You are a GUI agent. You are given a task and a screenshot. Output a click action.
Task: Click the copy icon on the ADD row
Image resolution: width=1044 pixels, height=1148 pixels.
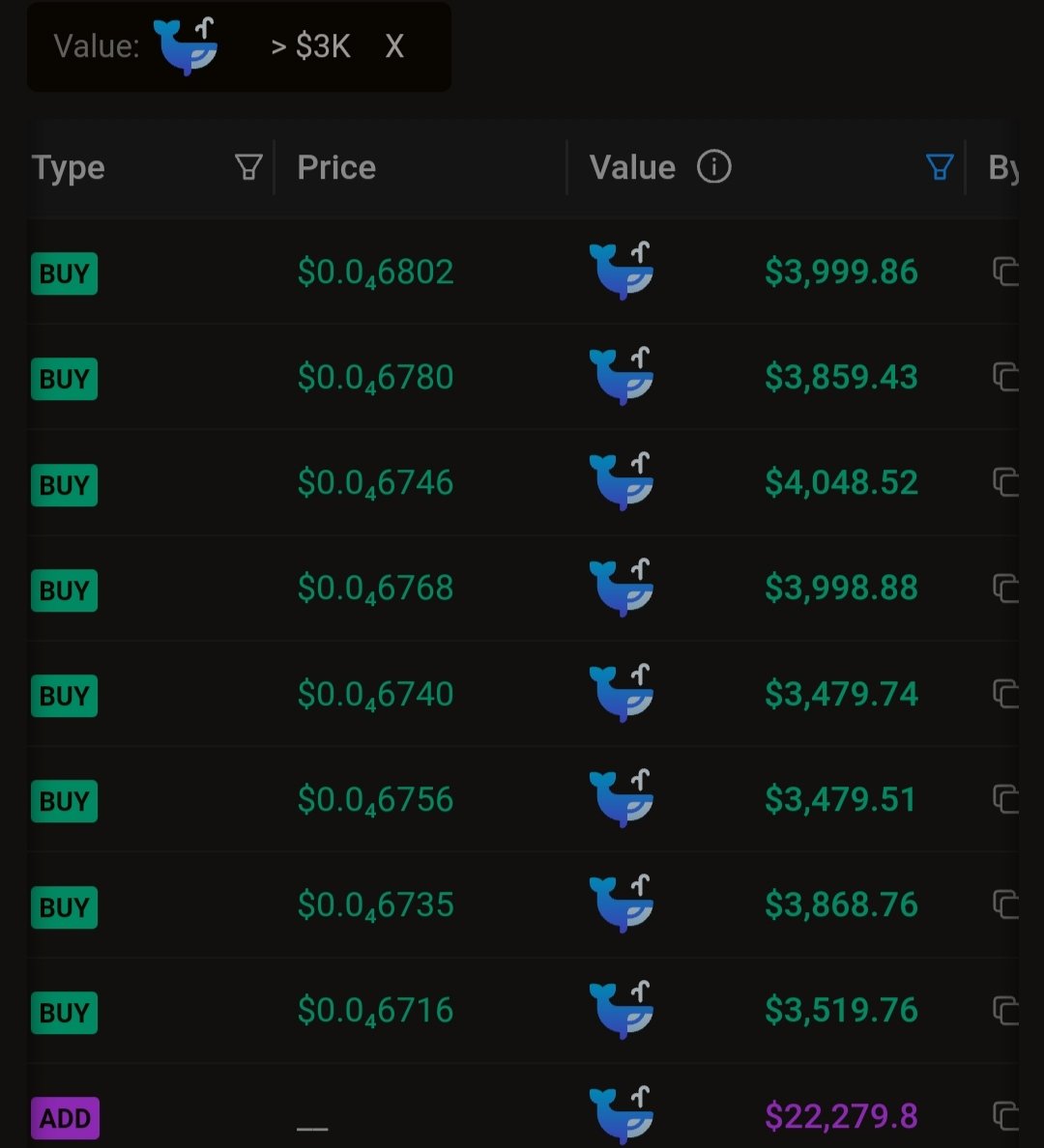(1005, 1116)
